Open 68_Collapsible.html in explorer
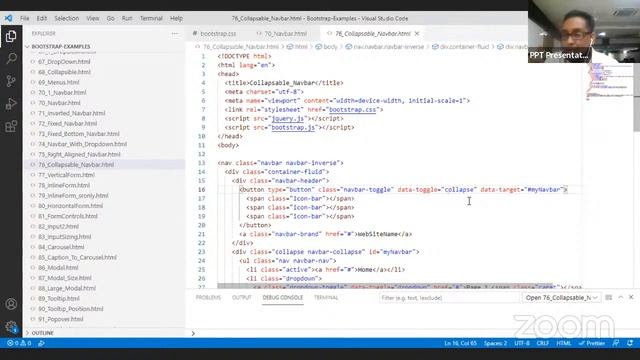Viewport: 640px width, 360px height. tap(64, 72)
